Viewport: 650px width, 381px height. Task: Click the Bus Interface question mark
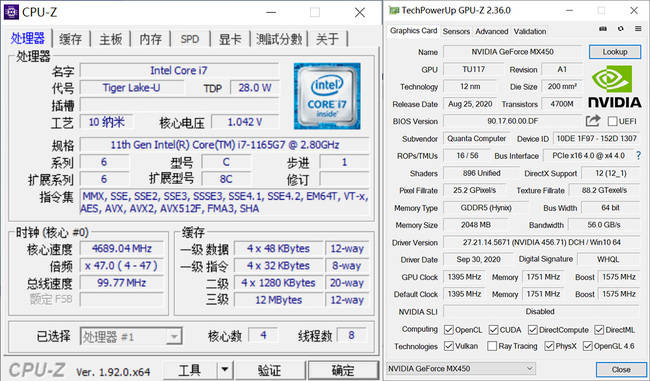638,155
